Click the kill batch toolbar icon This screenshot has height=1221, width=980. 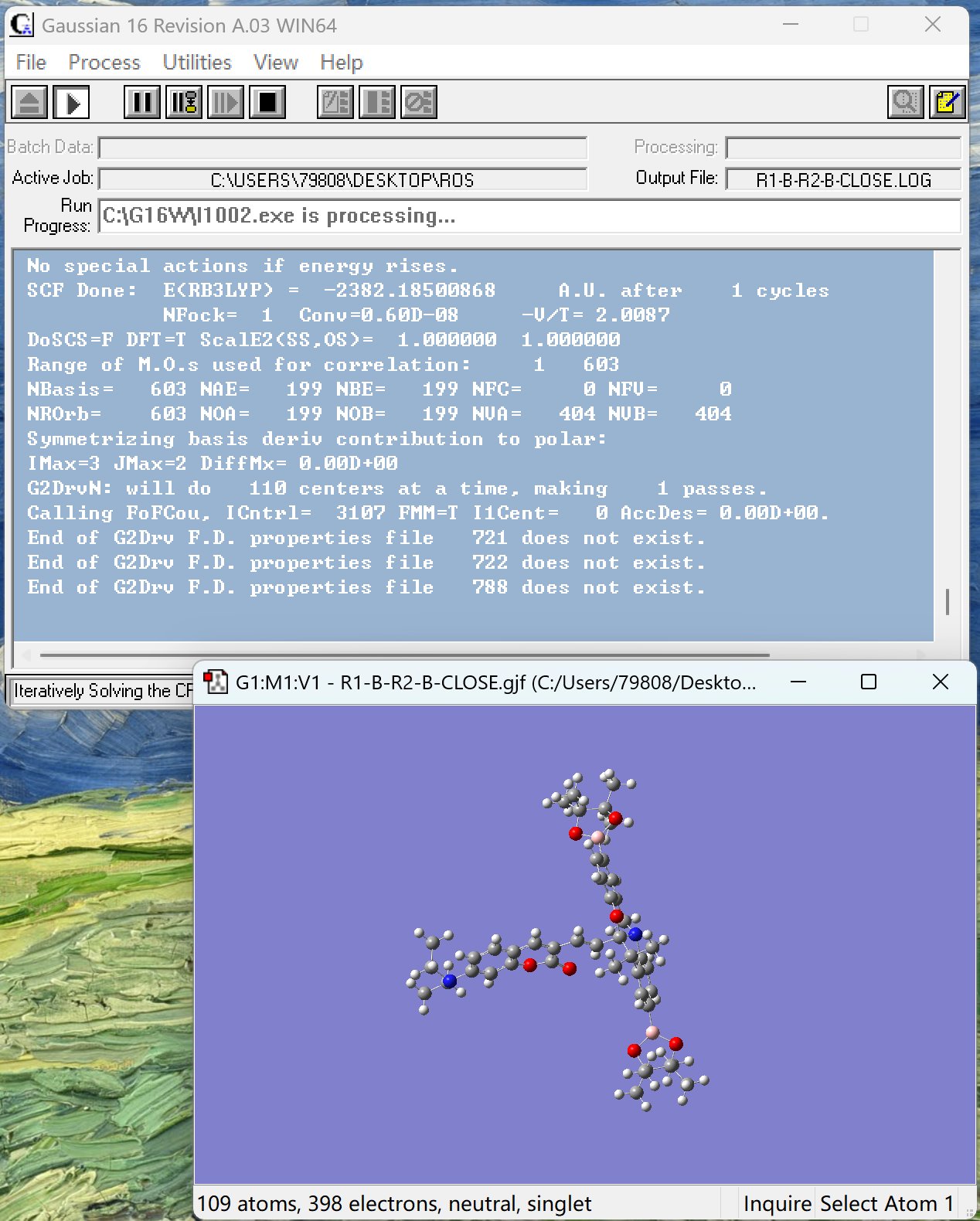coord(419,102)
